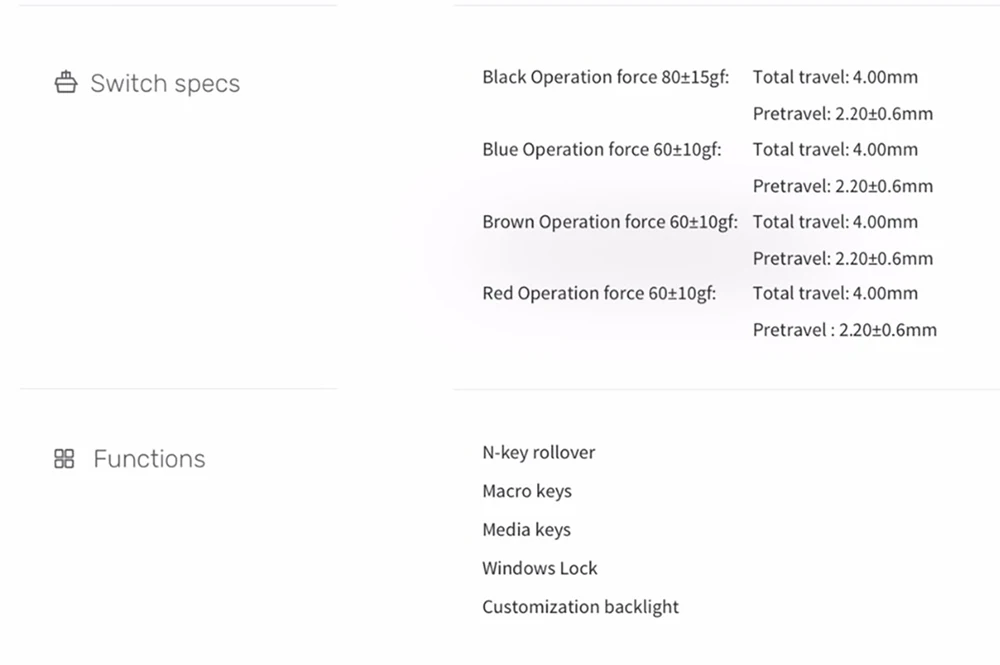The height and width of the screenshot is (665, 1000).
Task: Click the Black Operation force 80±15gf text
Action: click(605, 77)
